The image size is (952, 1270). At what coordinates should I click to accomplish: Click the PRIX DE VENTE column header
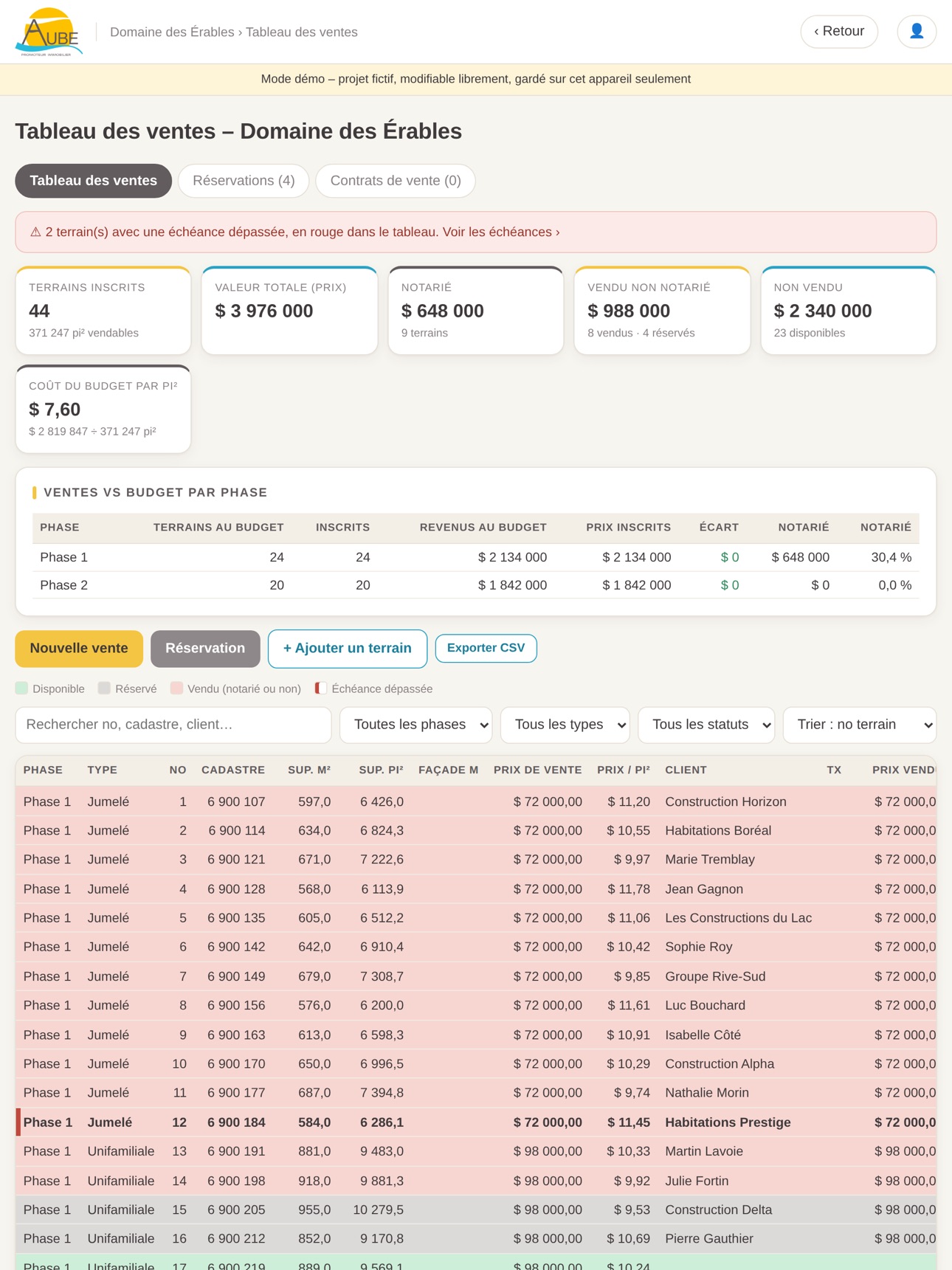click(x=537, y=770)
